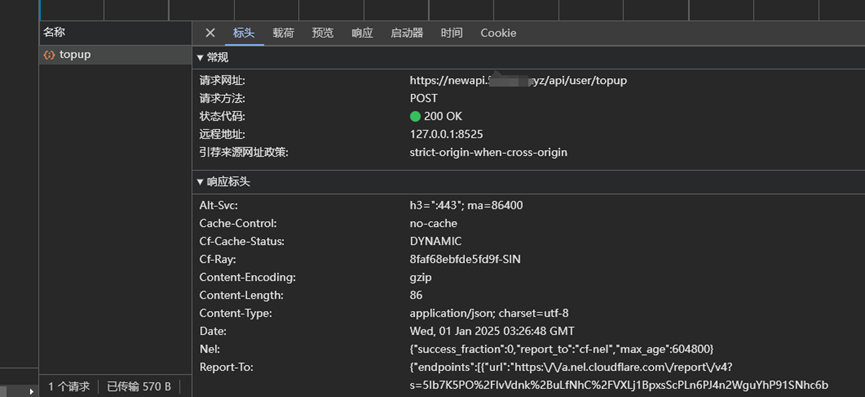Open the 预览 tab
The height and width of the screenshot is (397, 865).
[x=323, y=33]
